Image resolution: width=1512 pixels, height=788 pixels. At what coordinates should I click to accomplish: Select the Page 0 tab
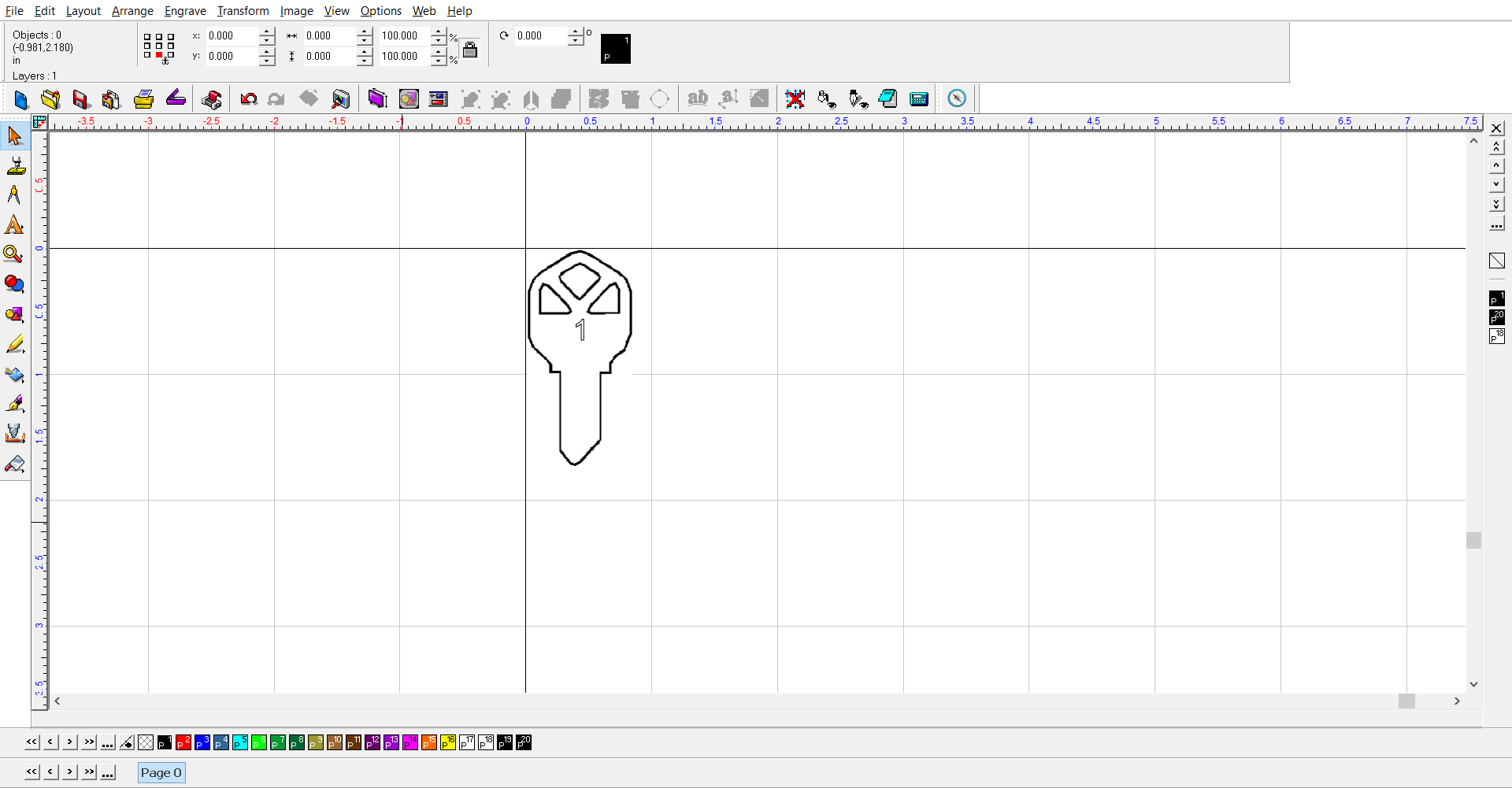[161, 772]
